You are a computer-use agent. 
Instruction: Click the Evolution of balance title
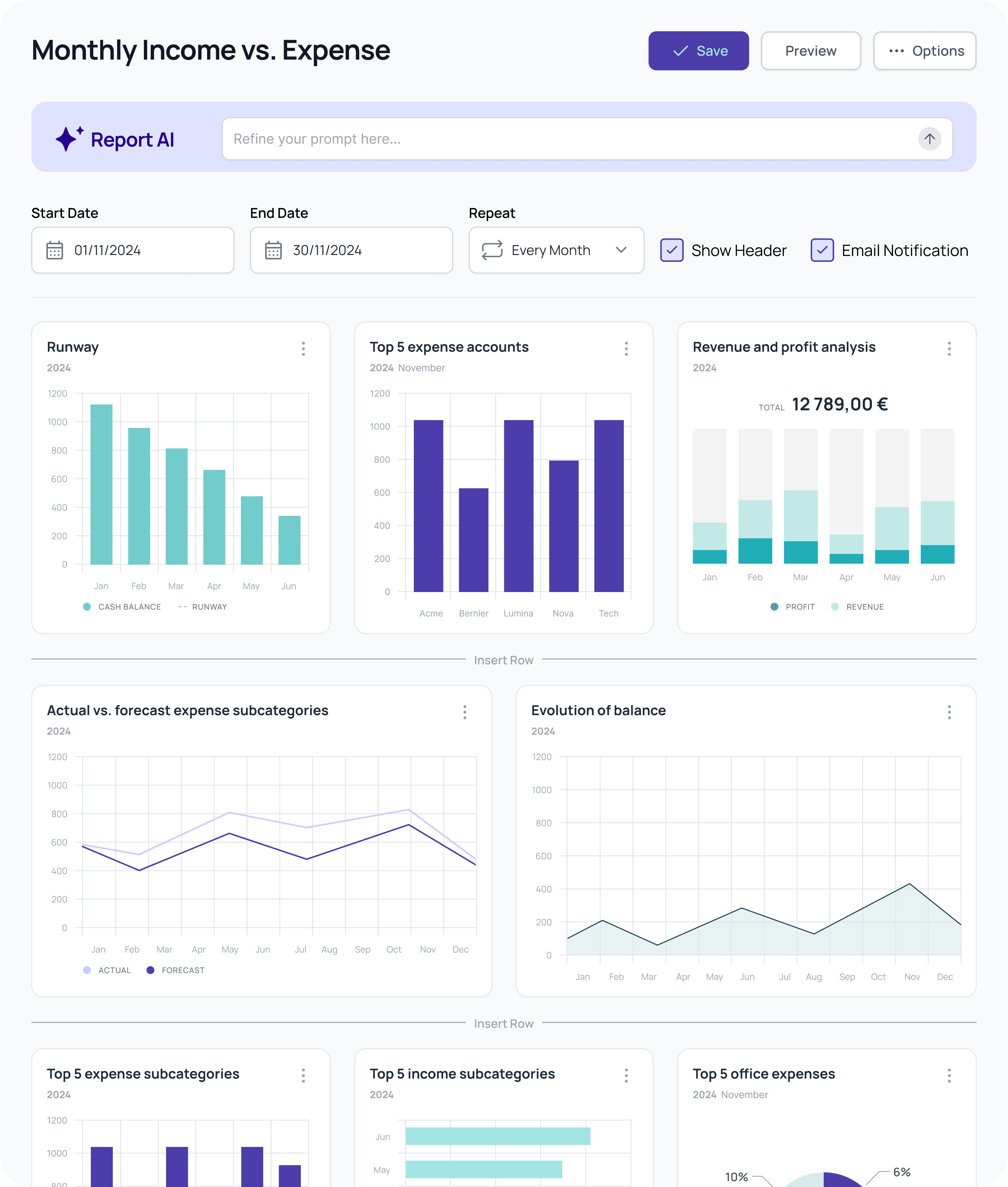598,710
